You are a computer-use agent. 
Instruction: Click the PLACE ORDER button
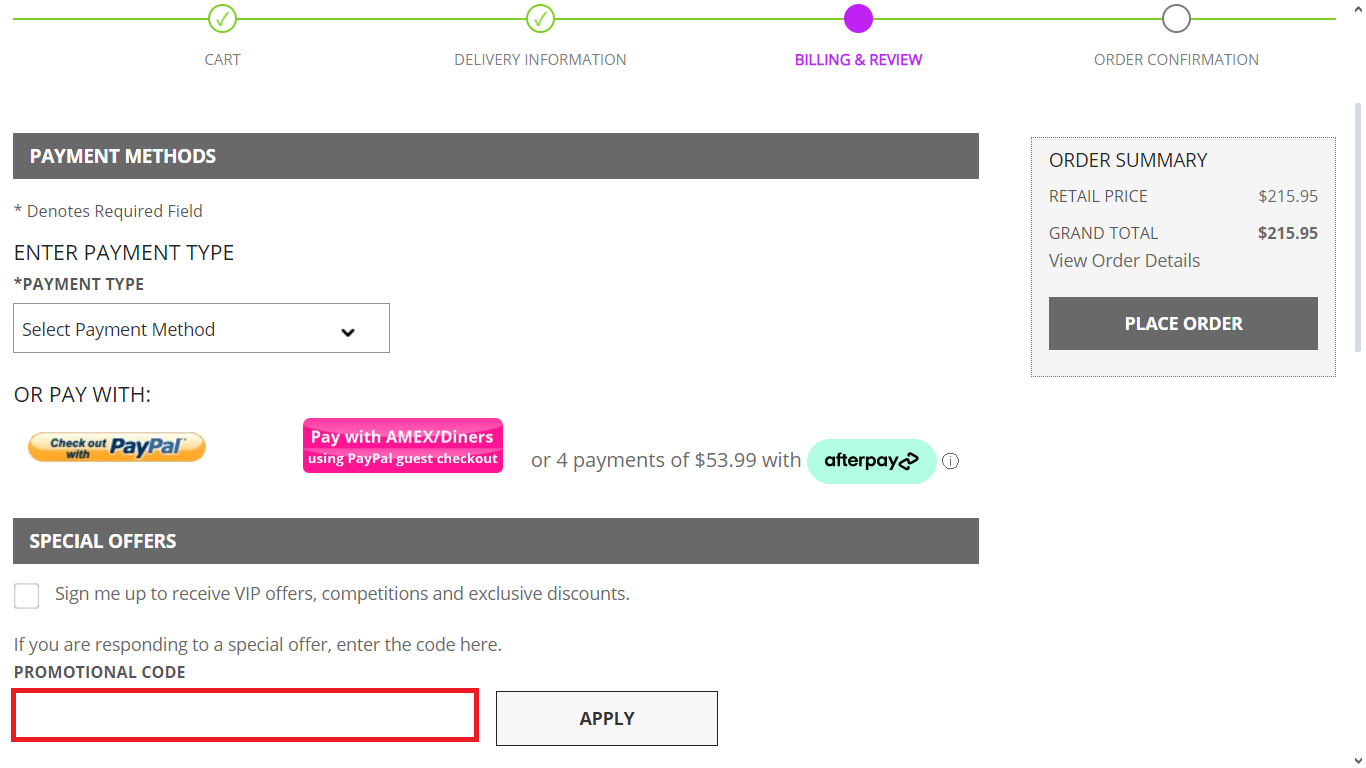[1183, 323]
